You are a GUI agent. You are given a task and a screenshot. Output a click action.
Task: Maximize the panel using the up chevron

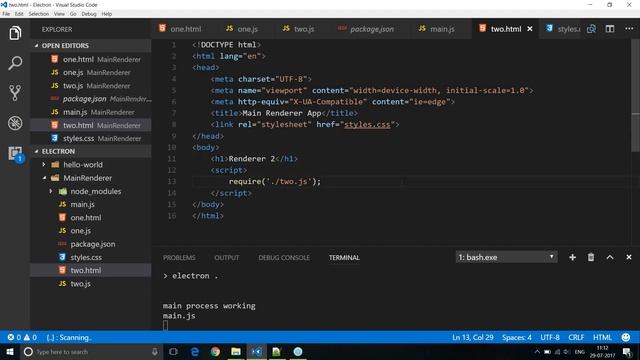610,257
